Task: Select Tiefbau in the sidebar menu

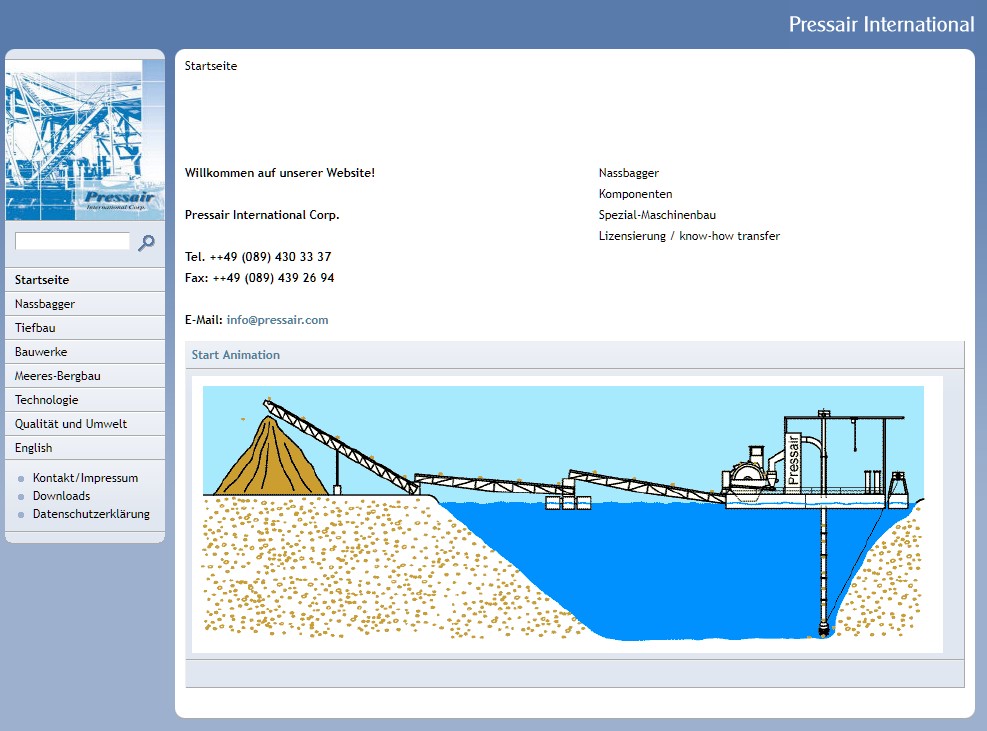Action: tap(35, 328)
